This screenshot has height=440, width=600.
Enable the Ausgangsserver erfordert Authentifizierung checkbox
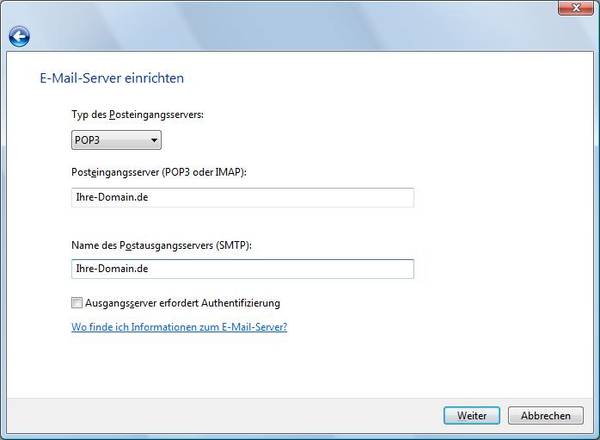click(x=77, y=303)
